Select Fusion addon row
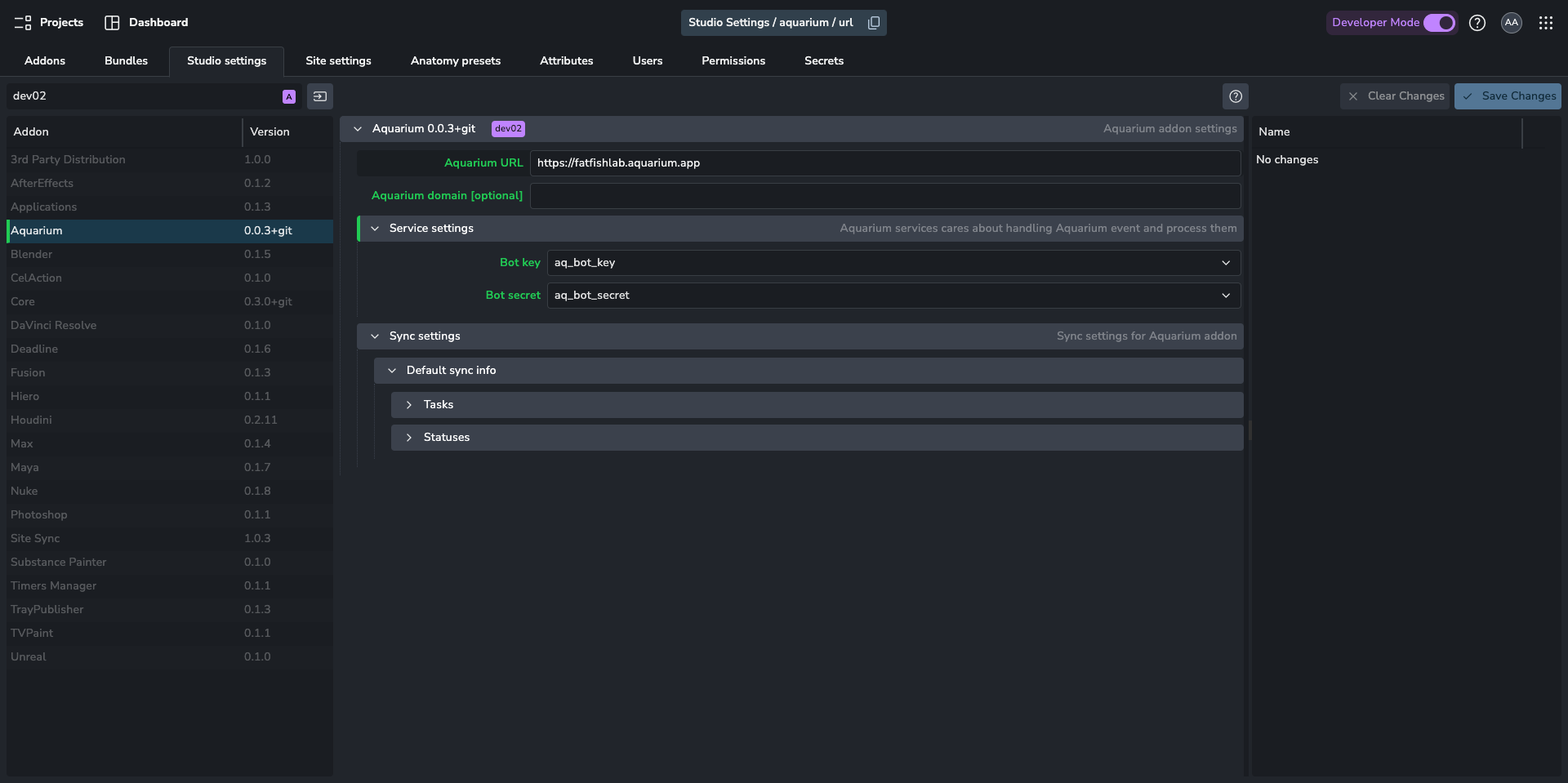This screenshot has height=783, width=1568. pyautogui.click(x=170, y=373)
